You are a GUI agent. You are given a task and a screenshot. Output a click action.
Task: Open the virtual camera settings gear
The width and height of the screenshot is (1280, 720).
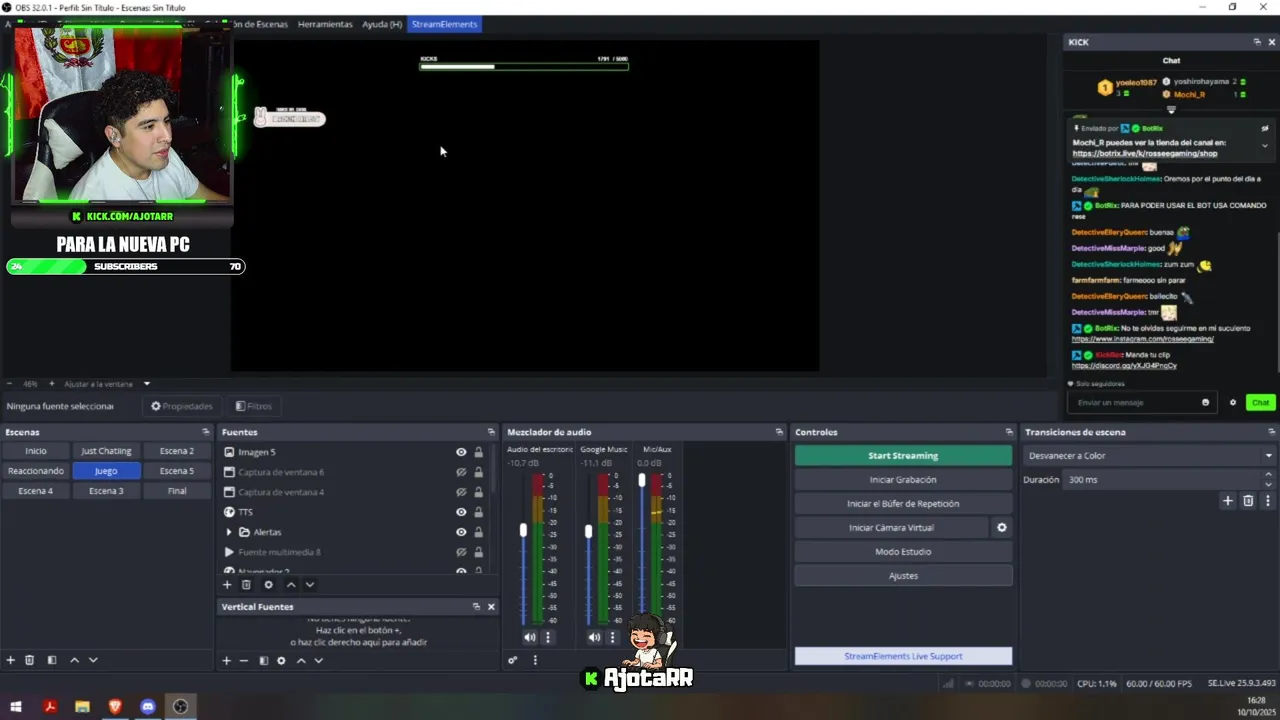1002,528
